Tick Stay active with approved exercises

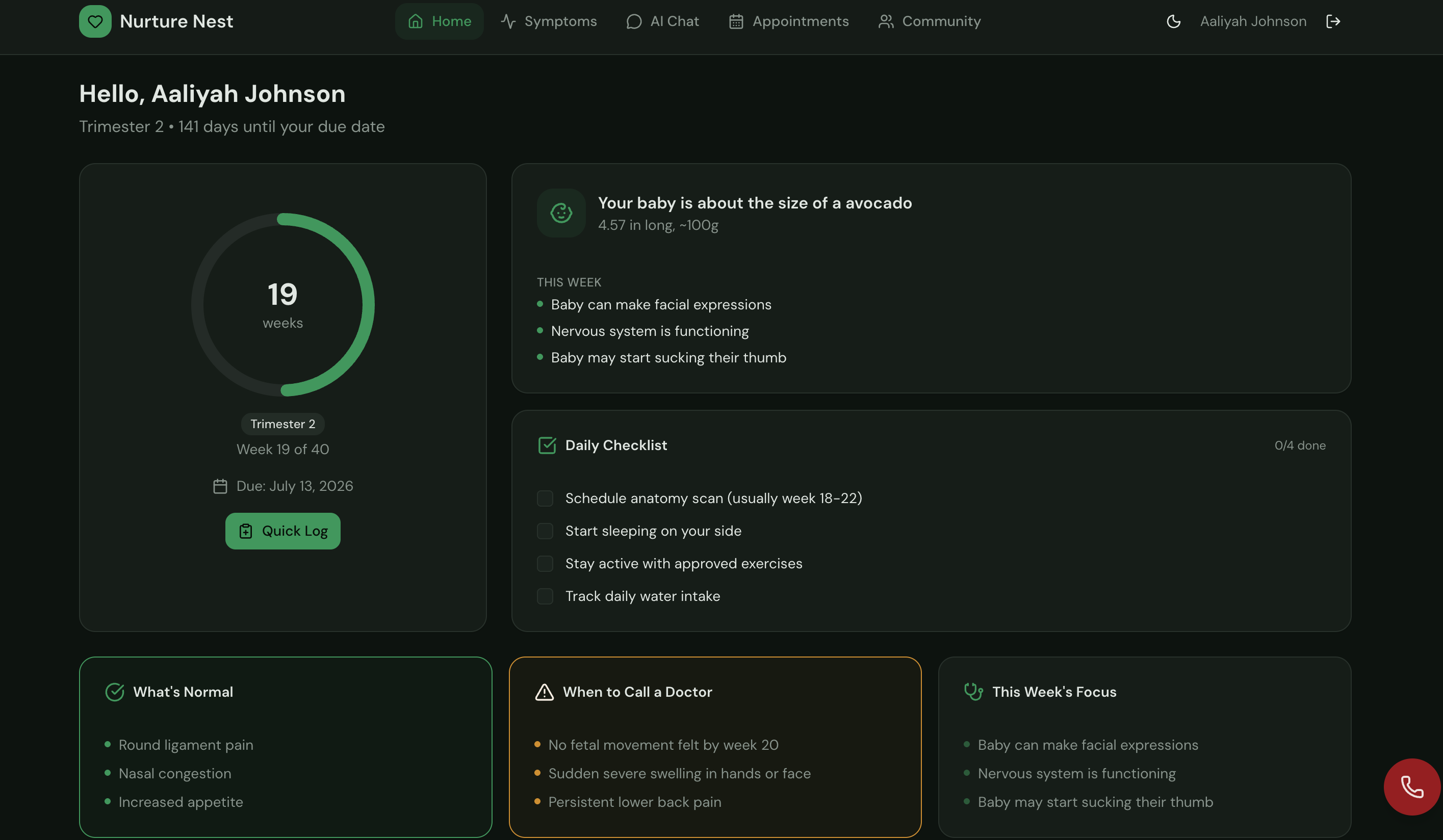pyautogui.click(x=545, y=563)
